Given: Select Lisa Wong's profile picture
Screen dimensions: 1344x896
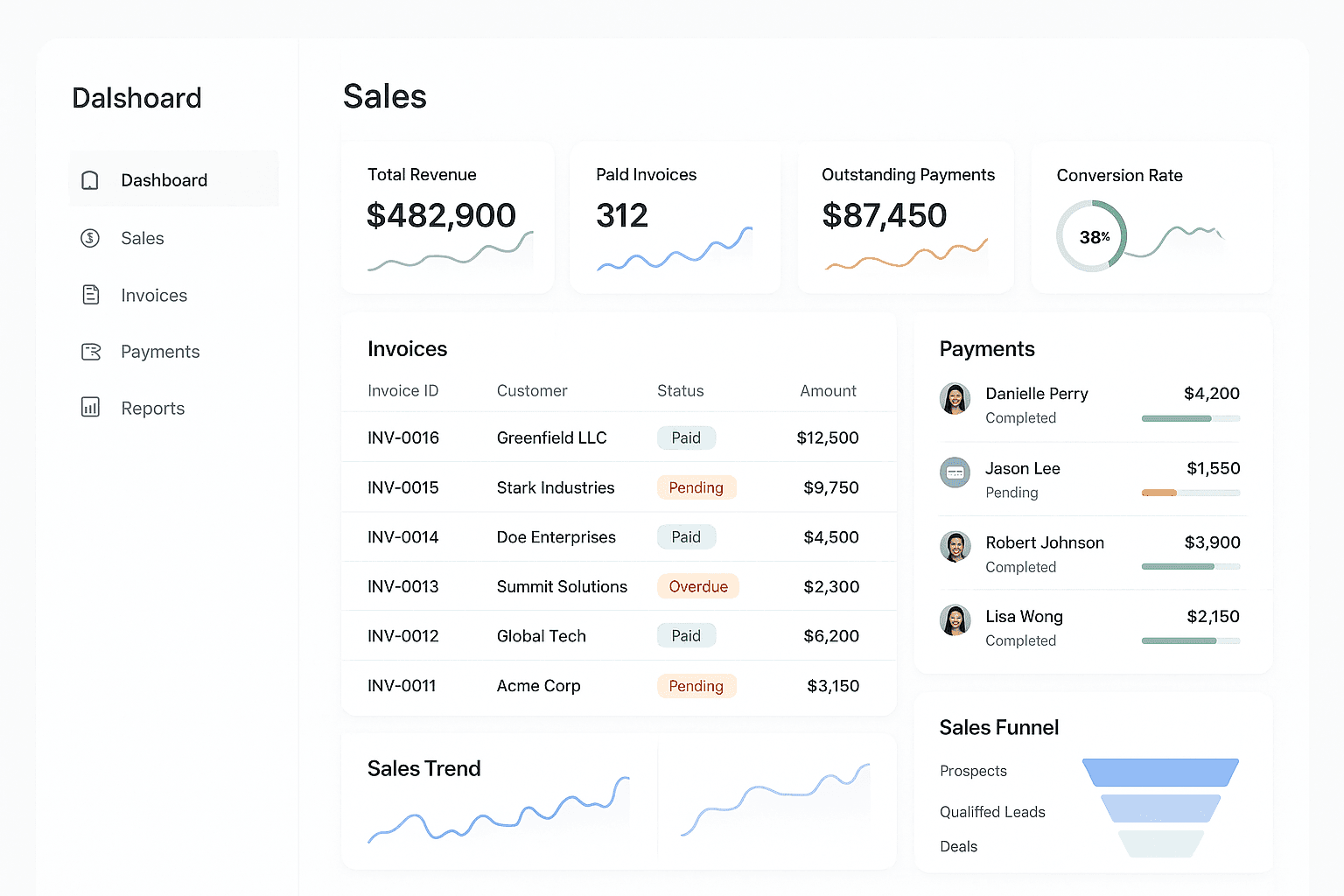Looking at the screenshot, I should point(955,620).
